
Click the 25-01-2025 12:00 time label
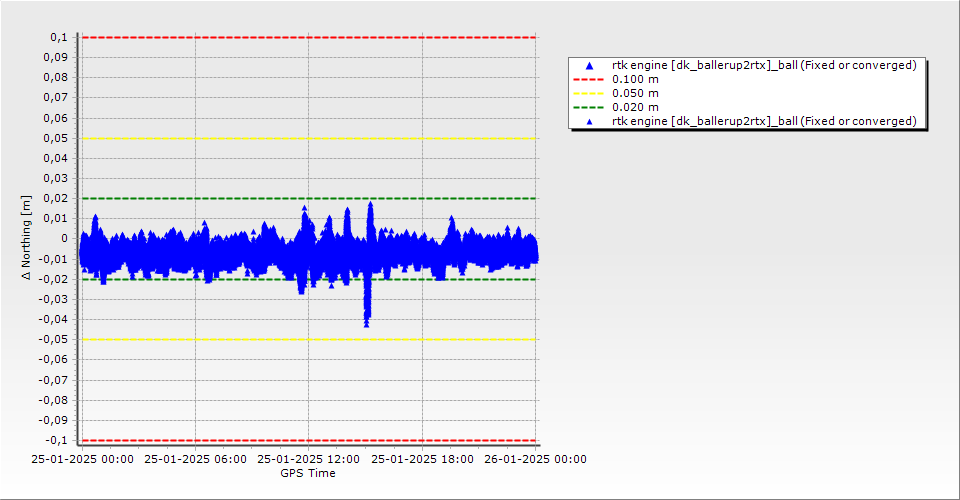(x=309, y=459)
